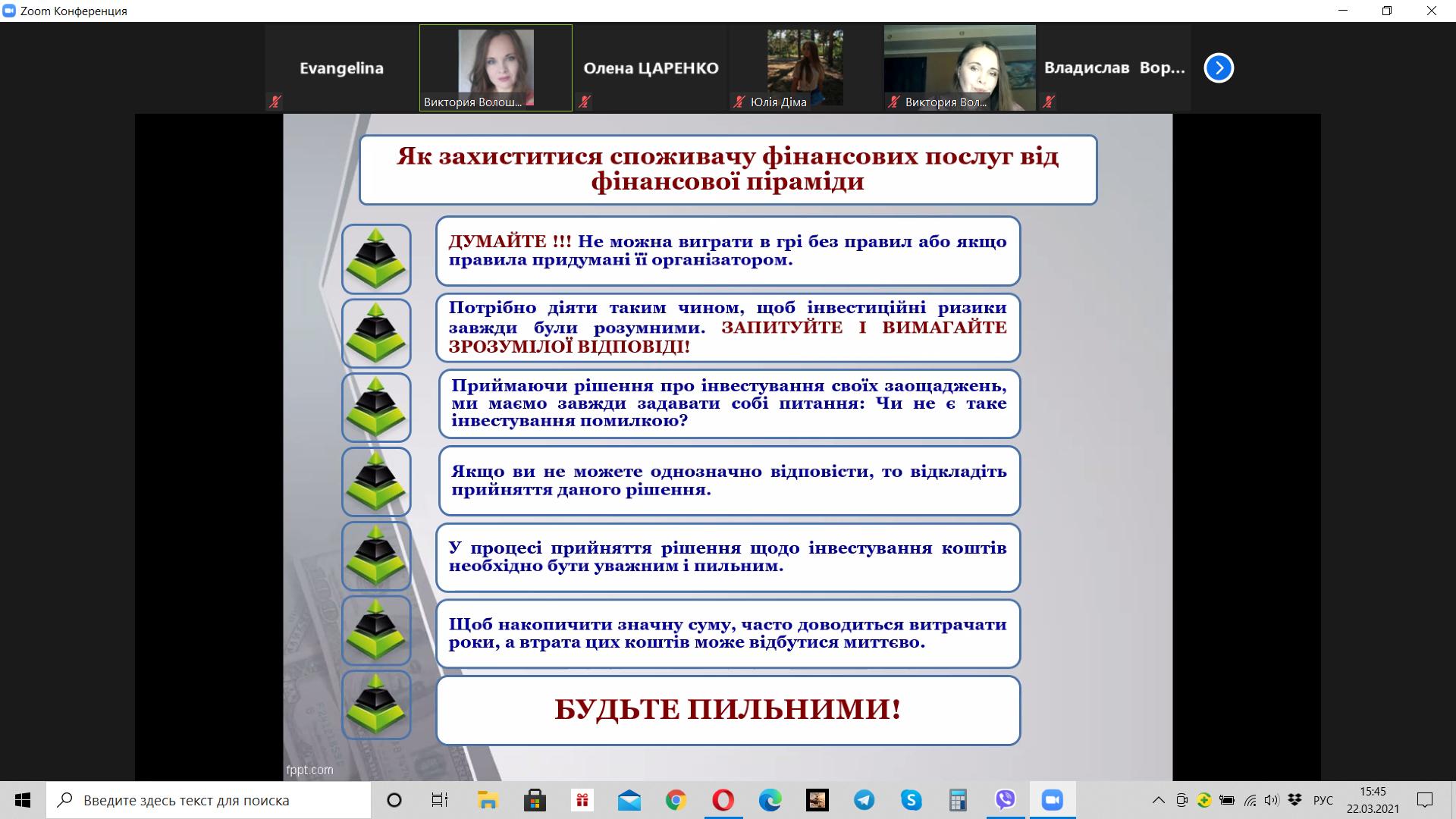Open Calculator from the taskbar
Image resolution: width=1456 pixels, height=819 pixels.
point(958,800)
